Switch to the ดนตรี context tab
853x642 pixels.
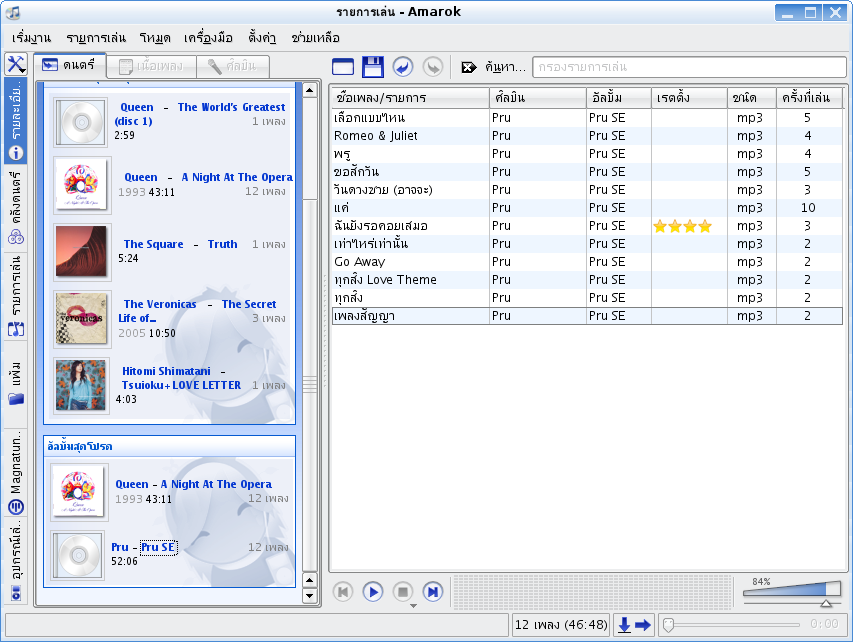pos(69,65)
